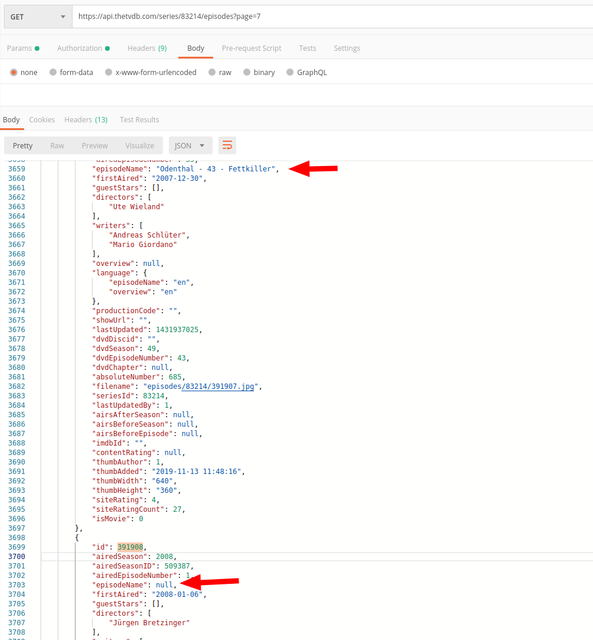Viewport: 593px width, 640px height.
Task: Open the request Headers (9) tab
Action: coord(147,48)
